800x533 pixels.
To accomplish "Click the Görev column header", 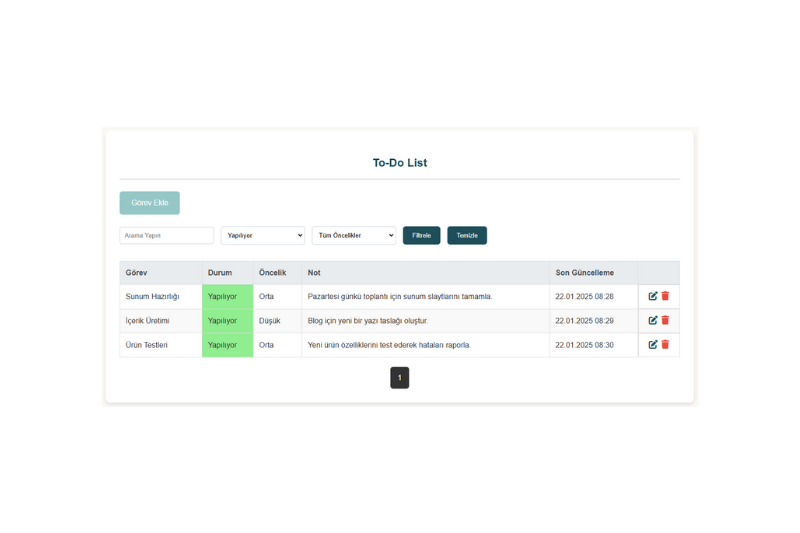I will point(136,272).
